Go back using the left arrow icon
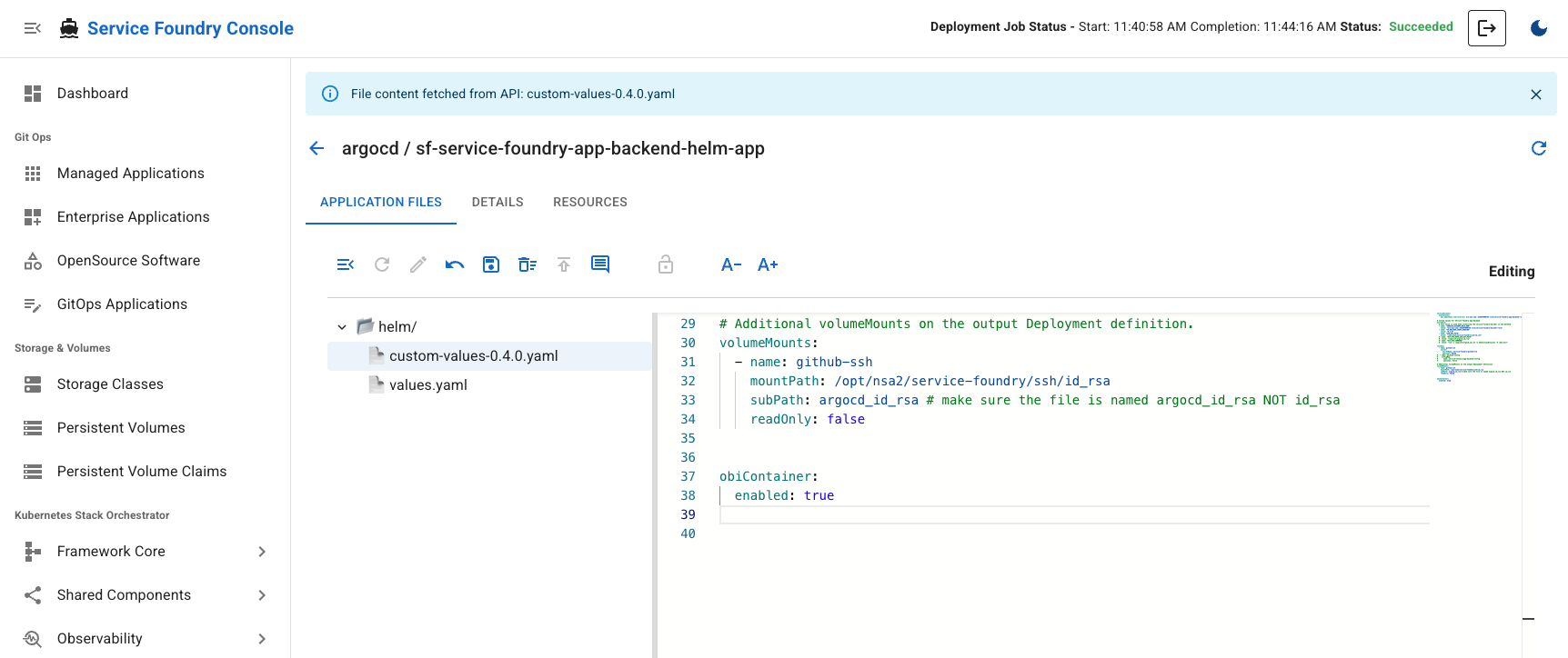Screen dimensions: 1568x658 (x=317, y=148)
